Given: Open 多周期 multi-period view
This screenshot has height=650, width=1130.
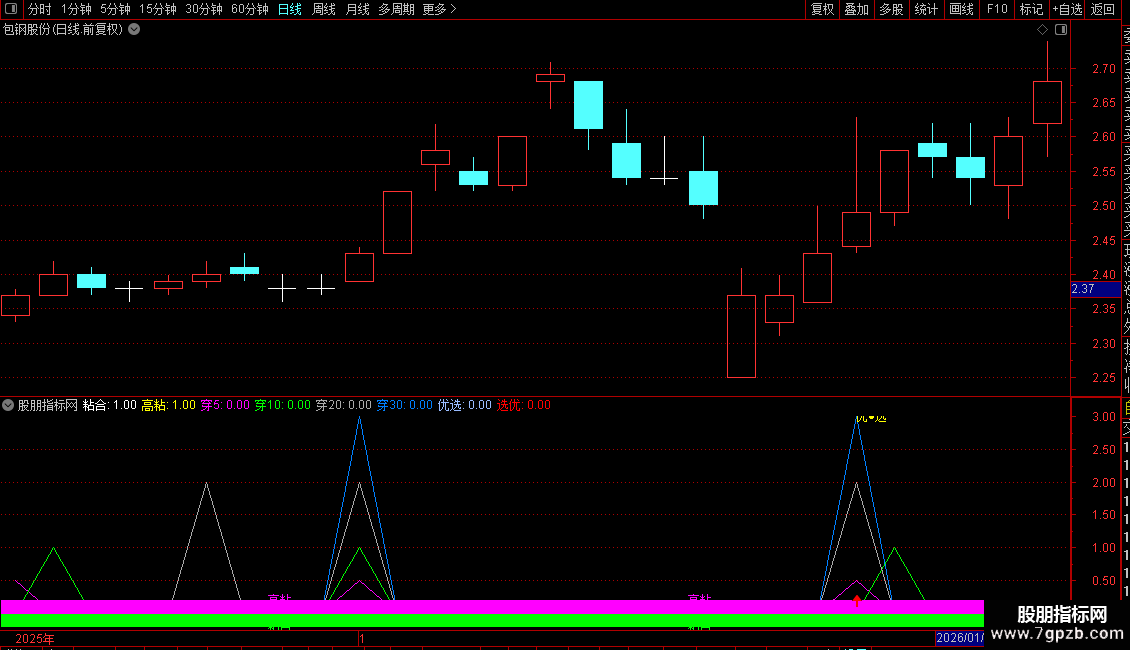Looking at the screenshot, I should click(396, 9).
